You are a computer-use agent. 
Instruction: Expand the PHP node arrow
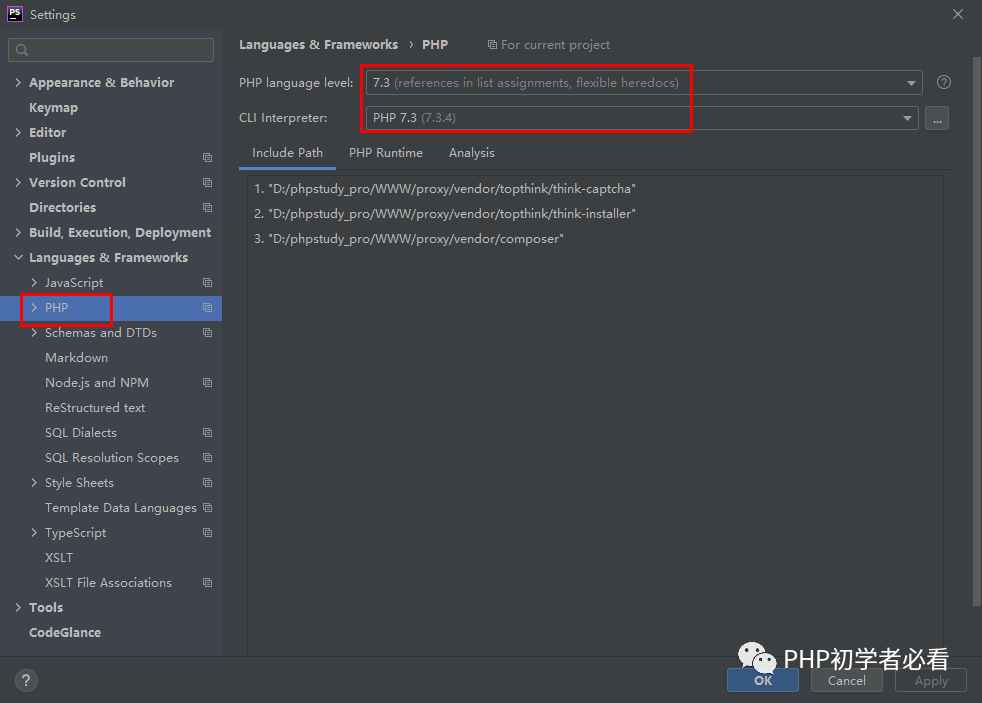click(x=34, y=308)
